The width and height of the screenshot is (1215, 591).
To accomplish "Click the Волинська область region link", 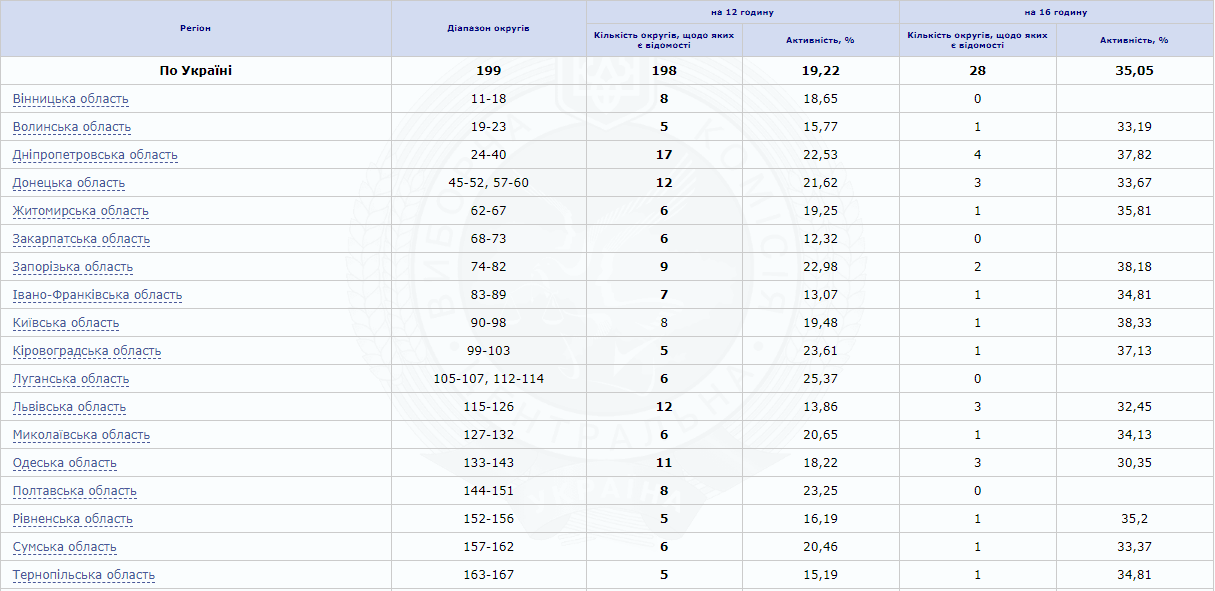I will pos(72,127).
